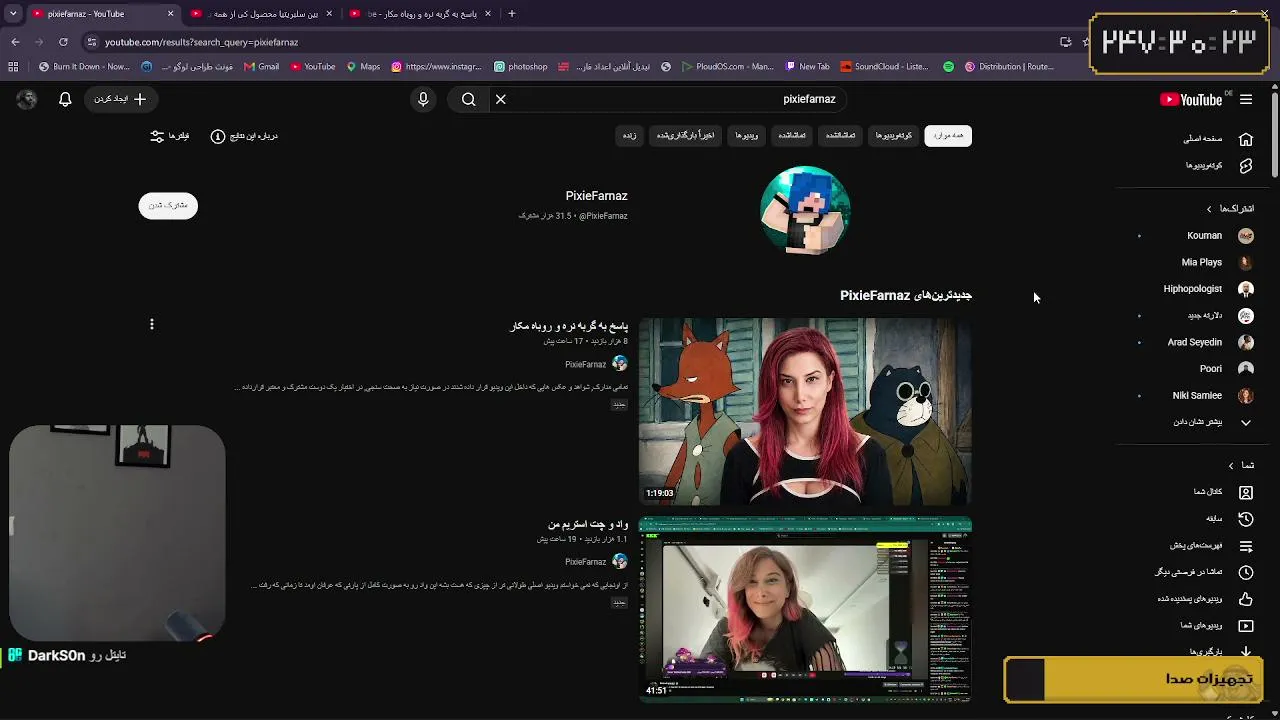
Task: Open a new browser tab
Action: 511,14
